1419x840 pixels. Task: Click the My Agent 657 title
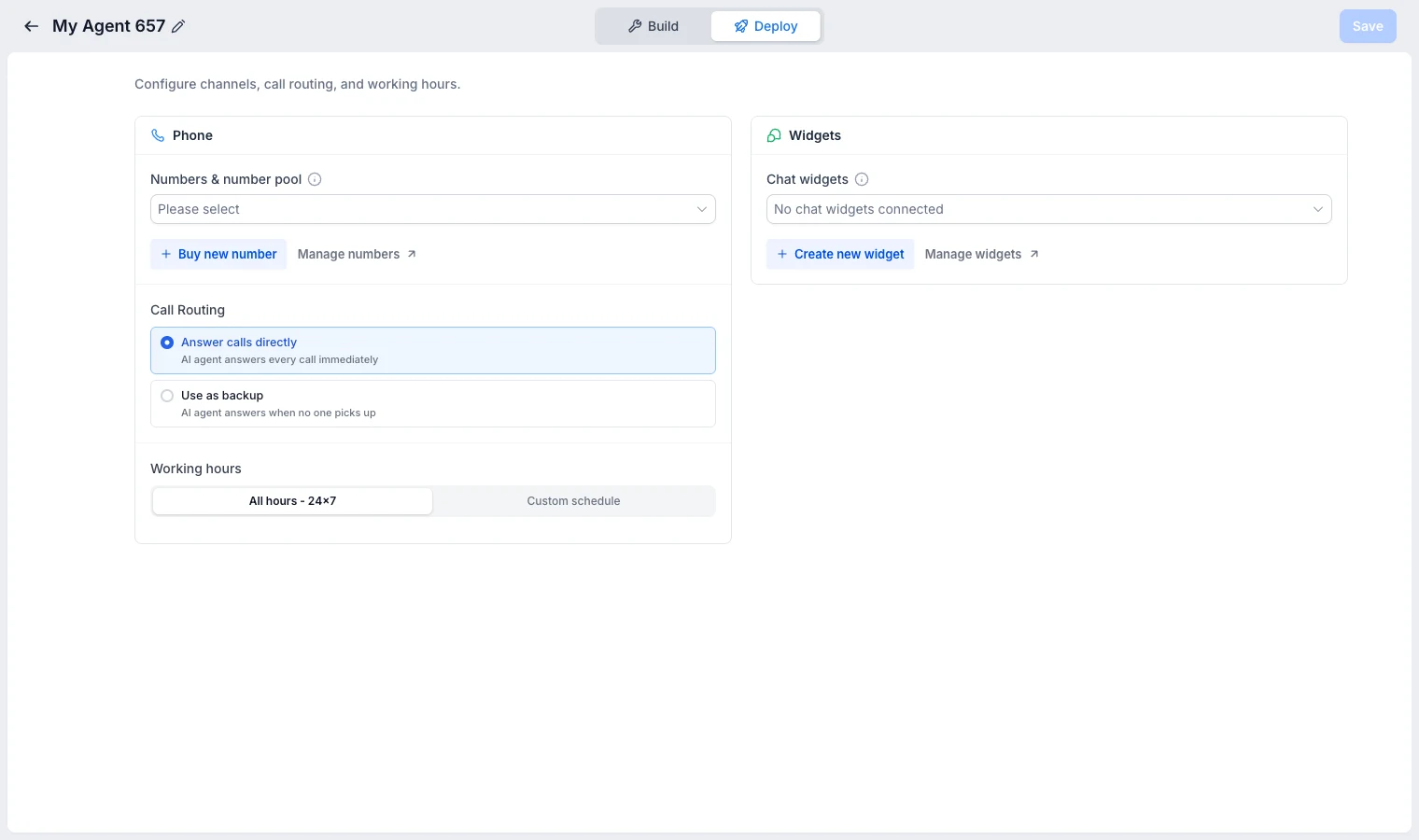click(x=108, y=26)
